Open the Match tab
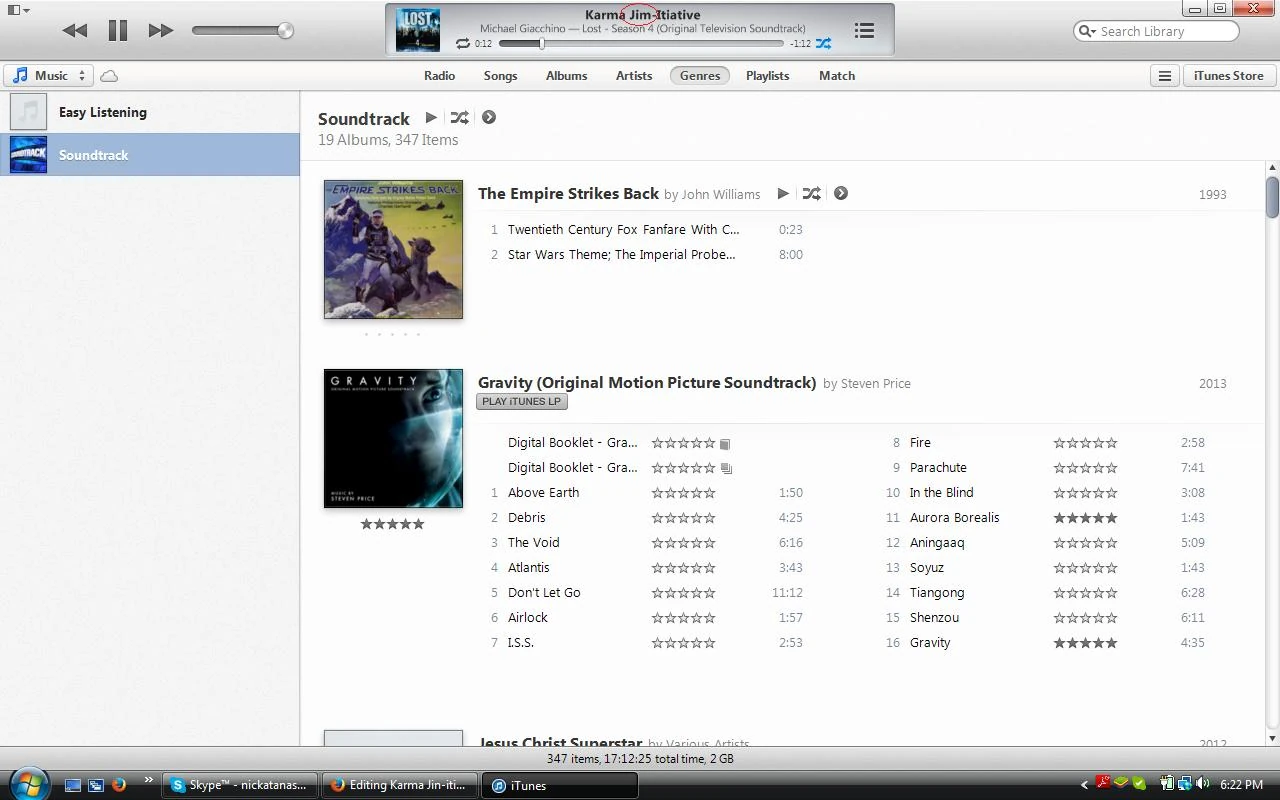1280x800 pixels. (837, 76)
